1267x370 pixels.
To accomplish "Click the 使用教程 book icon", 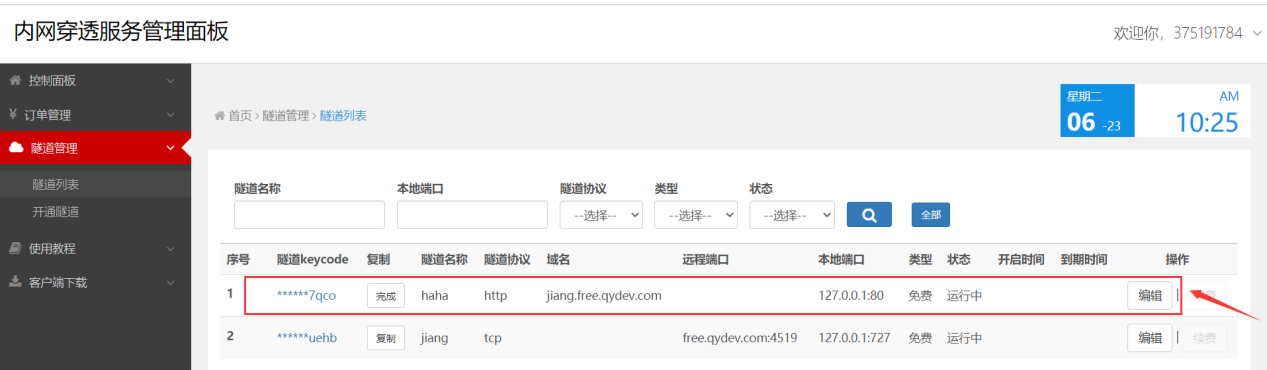I will click(x=15, y=248).
